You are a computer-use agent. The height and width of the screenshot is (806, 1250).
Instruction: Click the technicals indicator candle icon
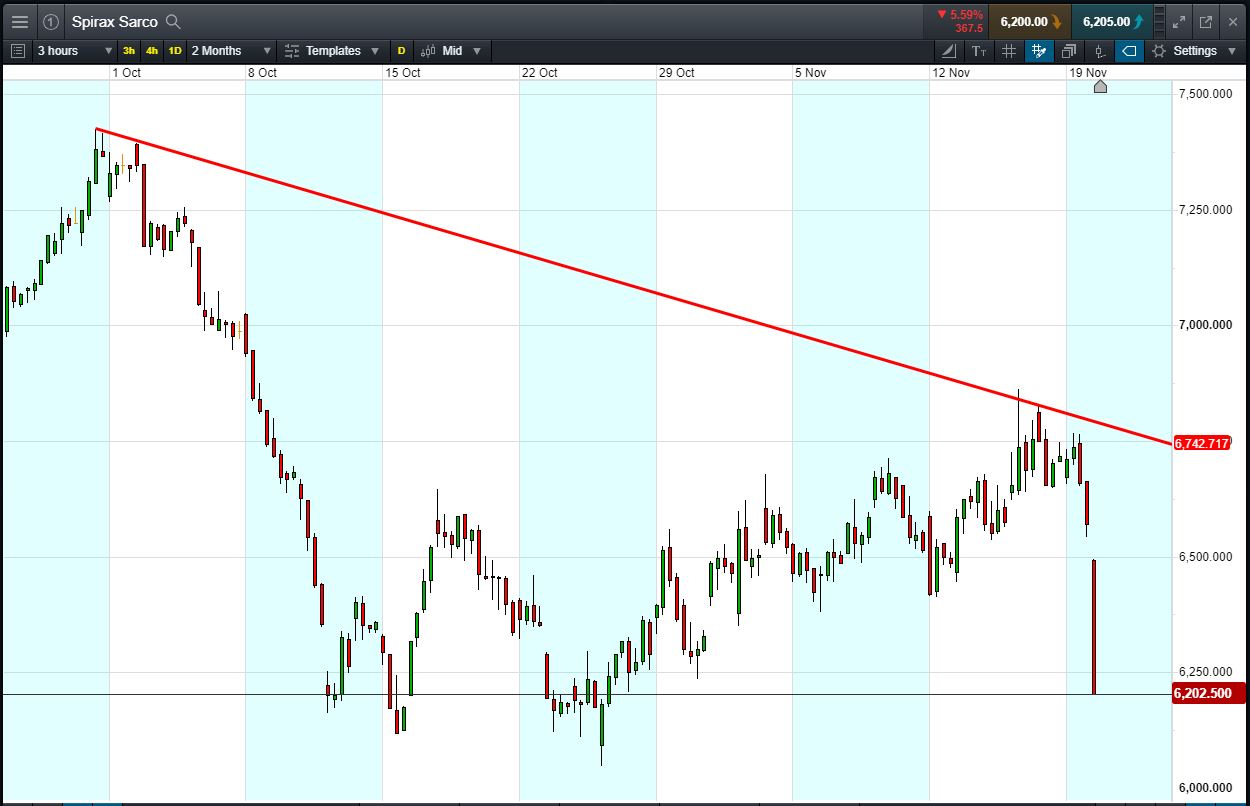click(1099, 50)
